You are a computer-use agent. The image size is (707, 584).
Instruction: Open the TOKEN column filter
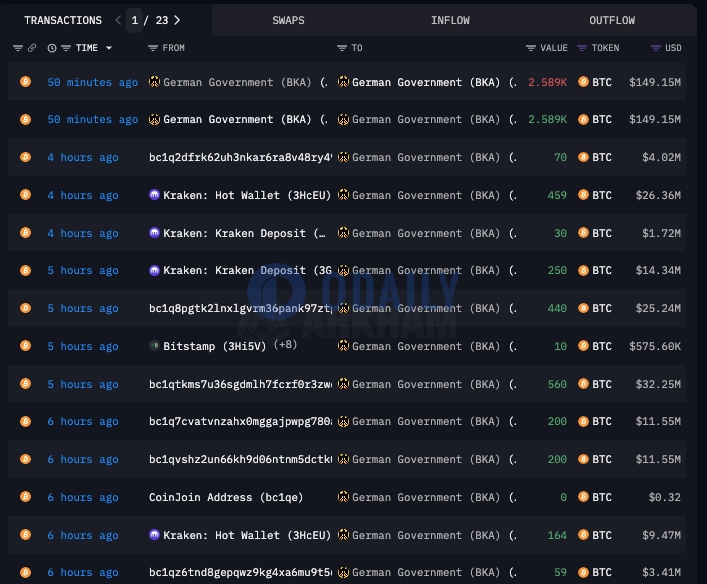582,48
